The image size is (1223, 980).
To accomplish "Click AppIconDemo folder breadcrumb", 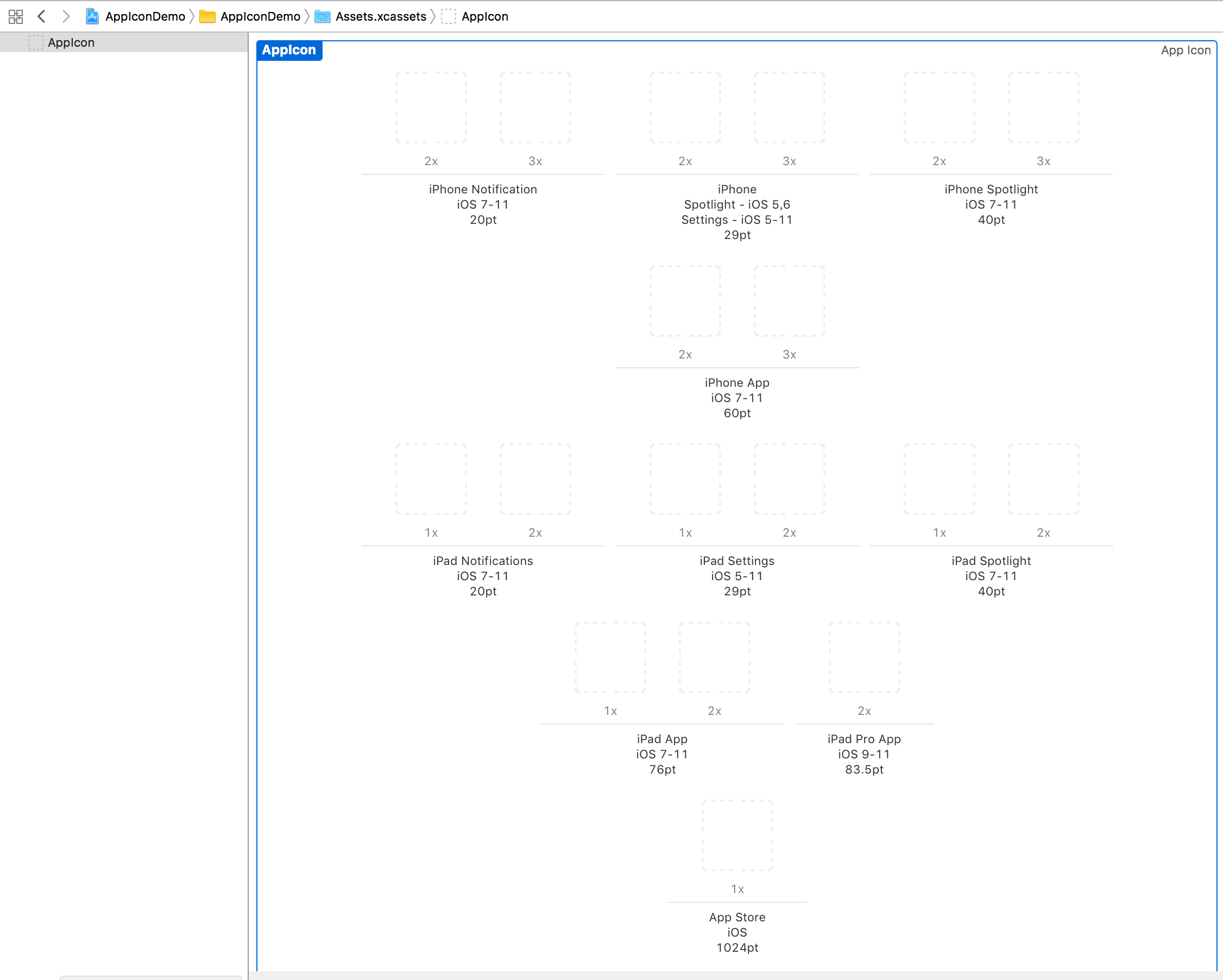I will click(250, 16).
